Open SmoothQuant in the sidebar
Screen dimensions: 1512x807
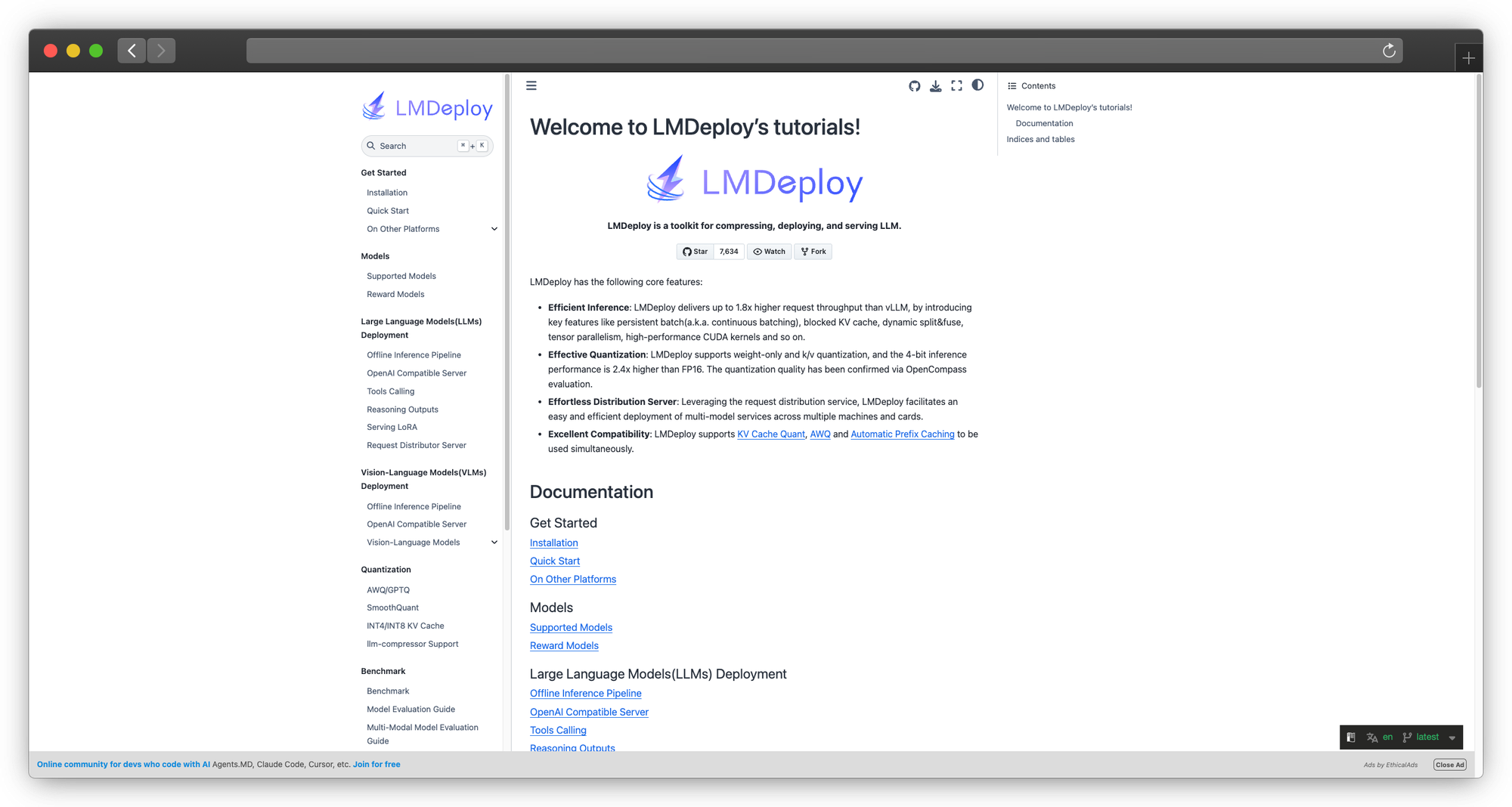pos(393,608)
